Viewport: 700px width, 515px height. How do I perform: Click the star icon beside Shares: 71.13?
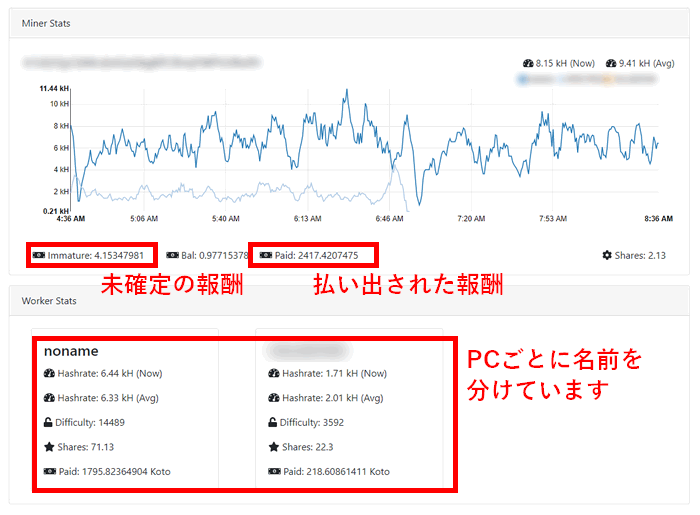click(x=49, y=447)
